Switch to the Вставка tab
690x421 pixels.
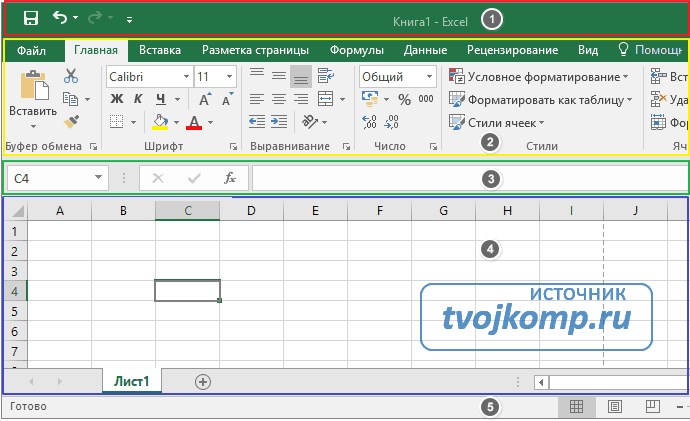point(160,50)
